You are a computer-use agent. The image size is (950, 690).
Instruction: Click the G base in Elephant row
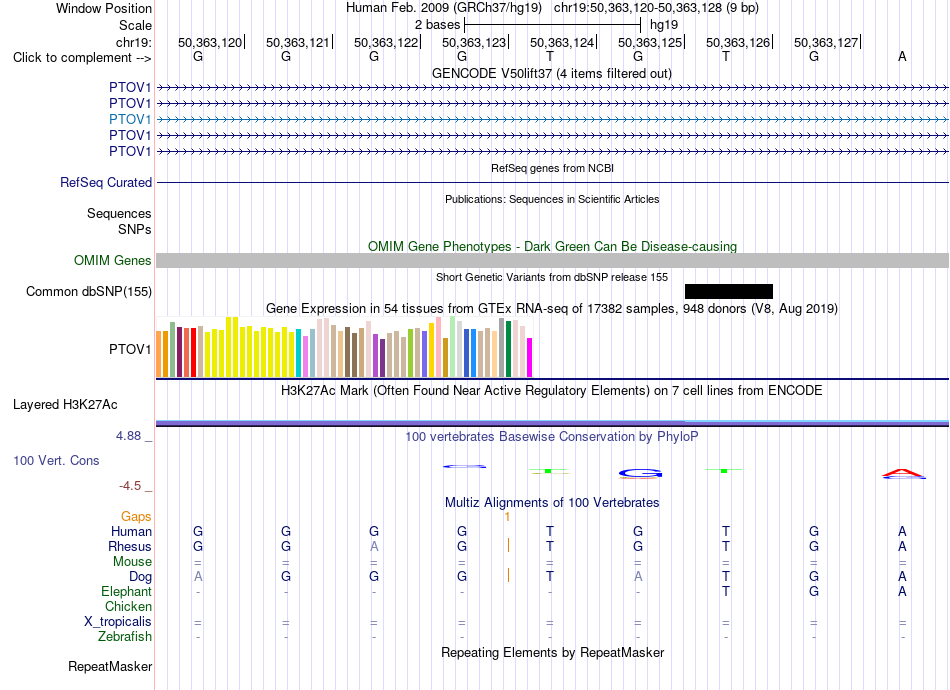pos(814,591)
